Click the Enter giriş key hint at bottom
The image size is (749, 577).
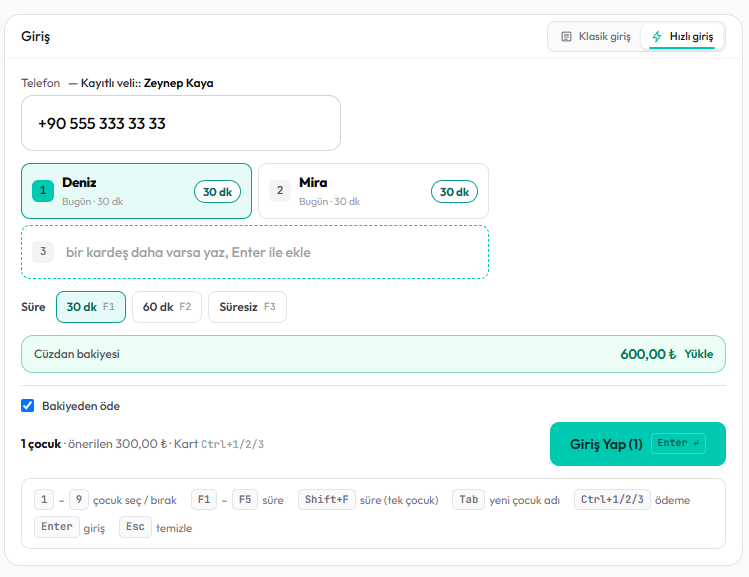coord(57,527)
